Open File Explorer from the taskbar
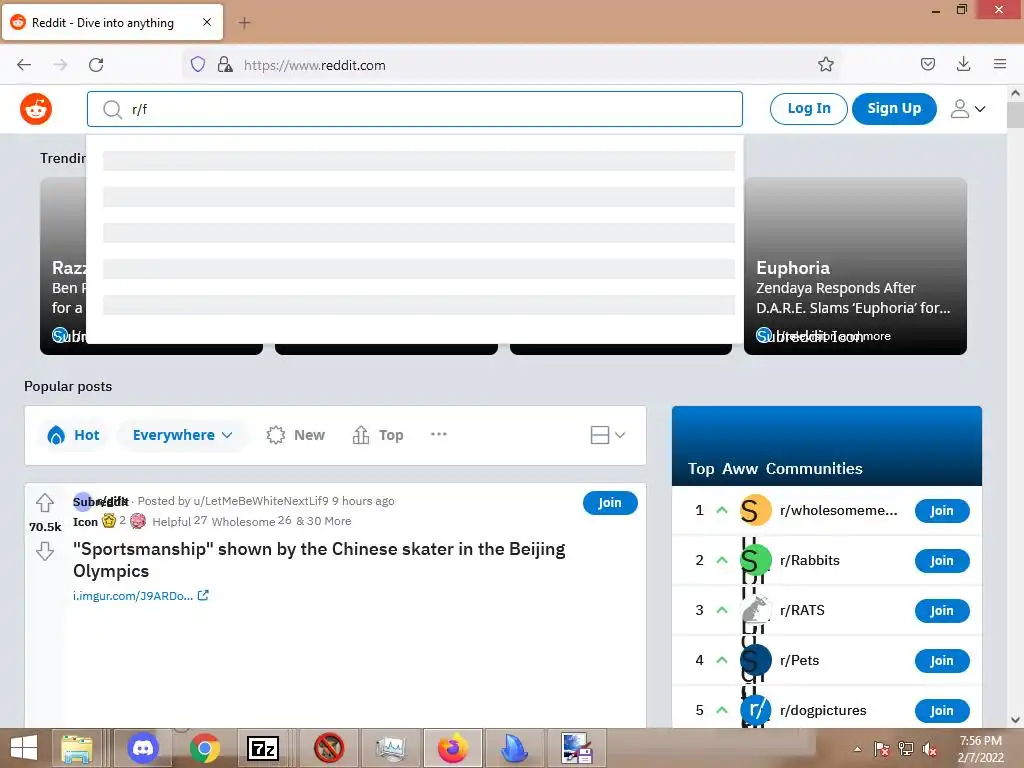The height and width of the screenshot is (768, 1024). tap(77, 748)
